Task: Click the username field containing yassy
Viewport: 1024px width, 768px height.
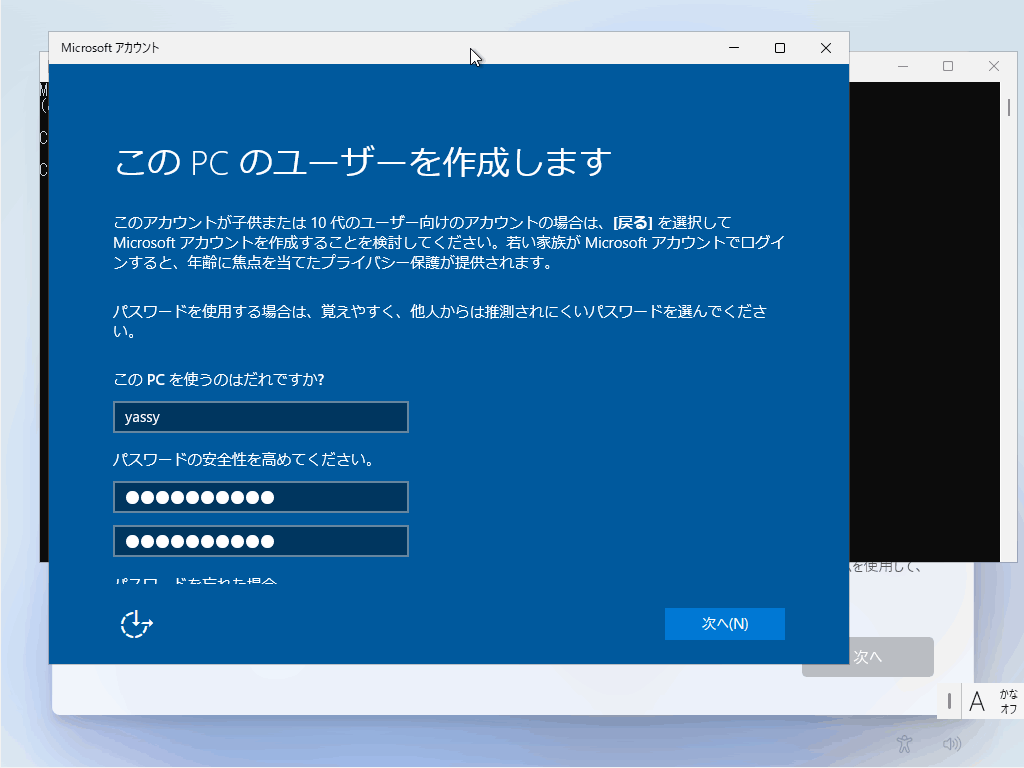Action: click(261, 417)
